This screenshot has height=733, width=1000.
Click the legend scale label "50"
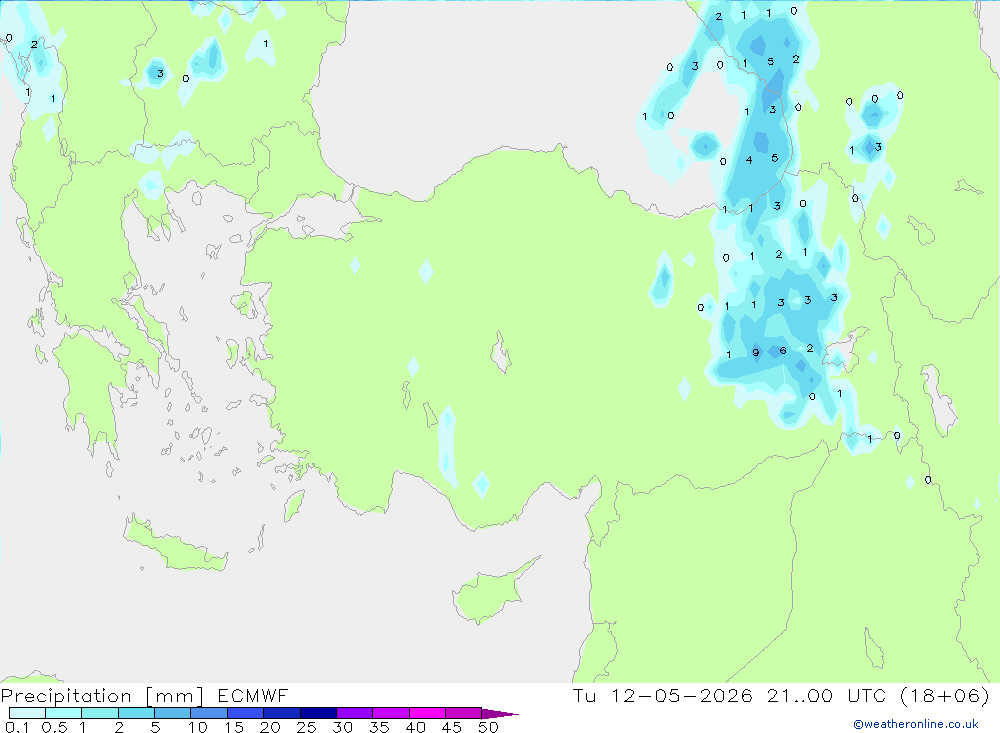click(488, 727)
